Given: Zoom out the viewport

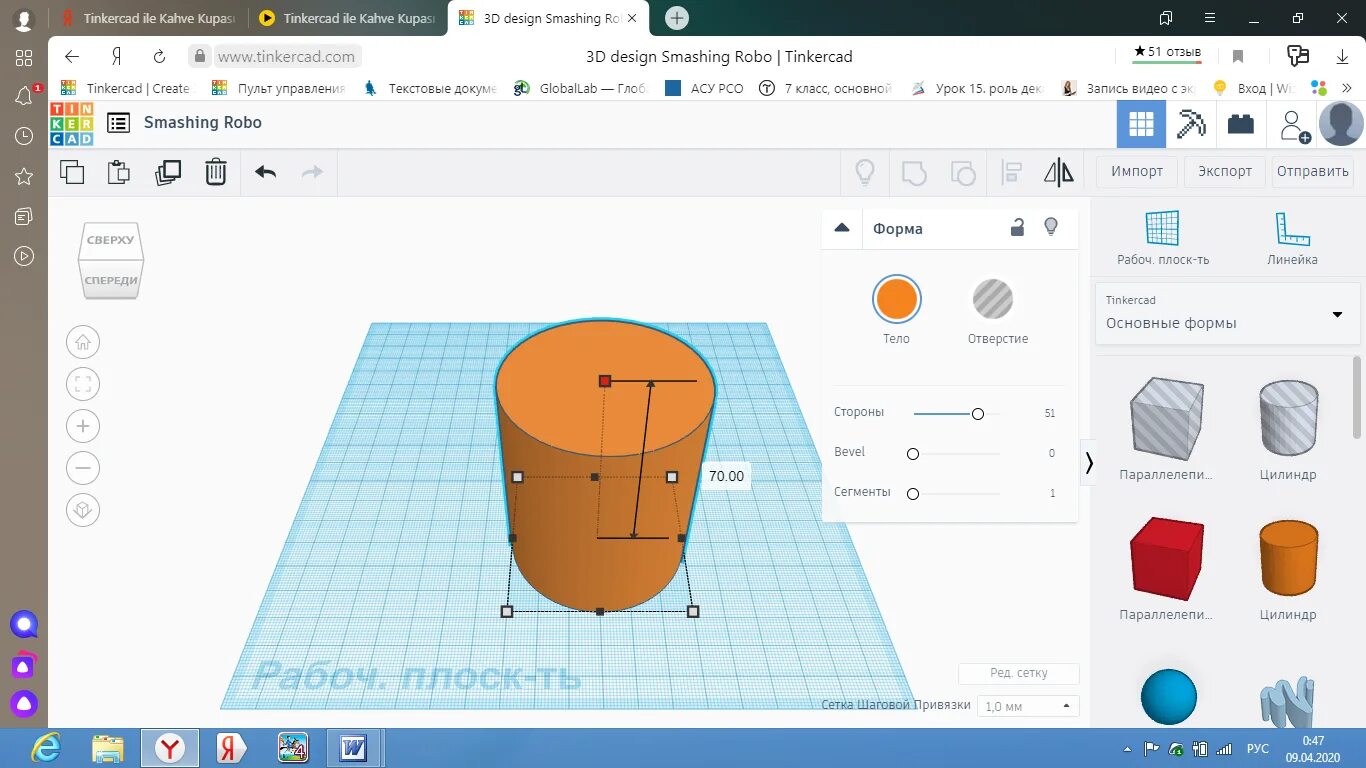Looking at the screenshot, I should pos(83,468).
